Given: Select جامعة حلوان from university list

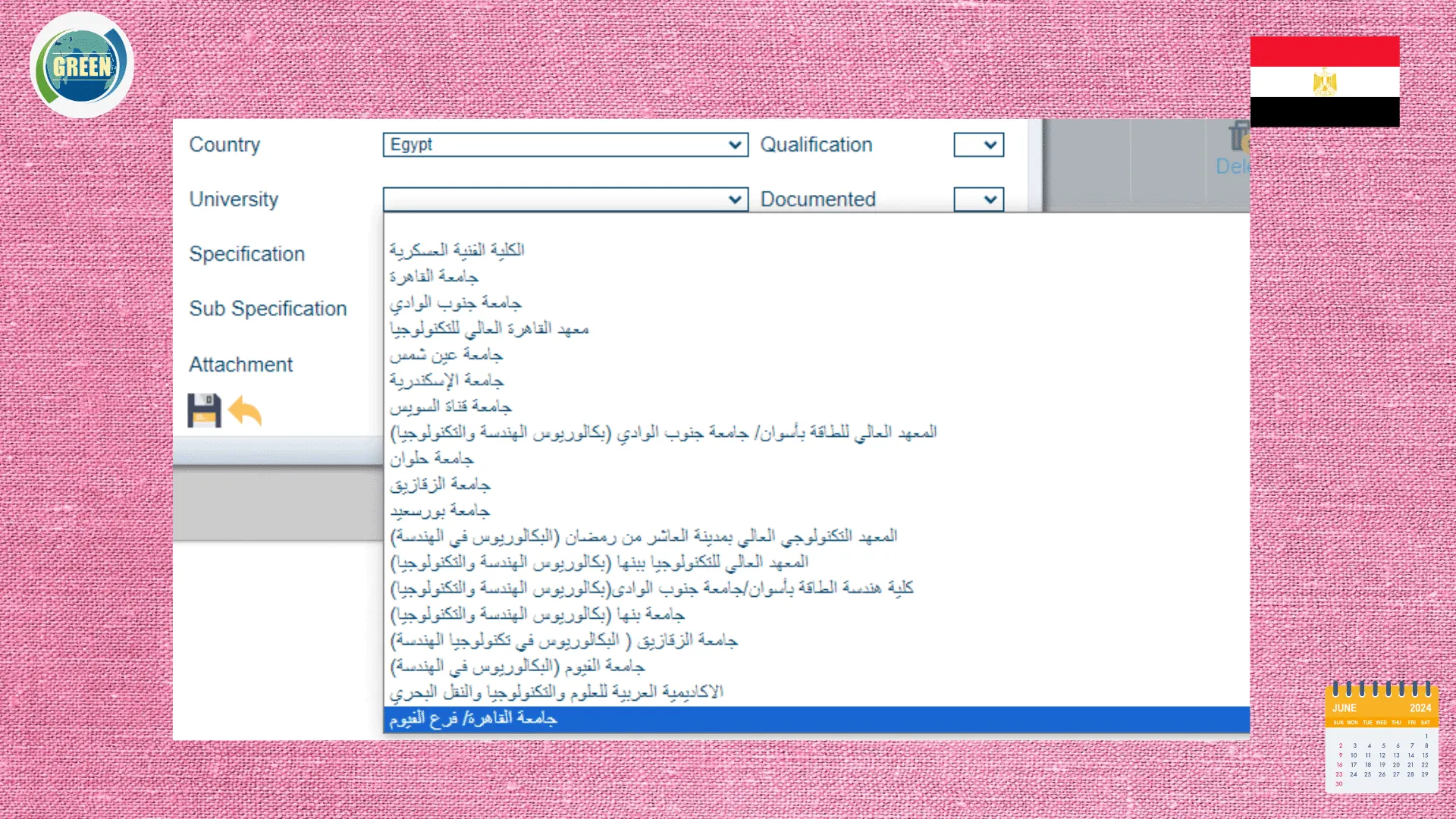Looking at the screenshot, I should pyautogui.click(x=431, y=459).
